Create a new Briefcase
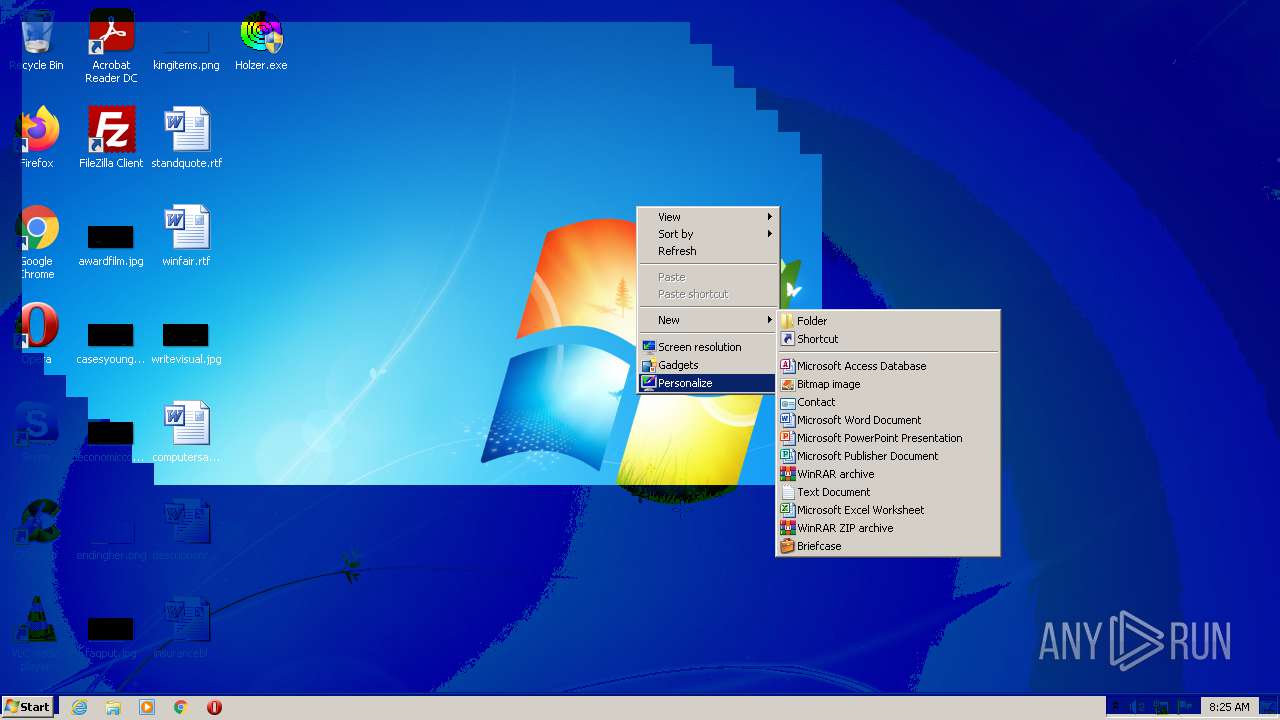Viewport: 1280px width, 720px height. pyautogui.click(x=888, y=546)
